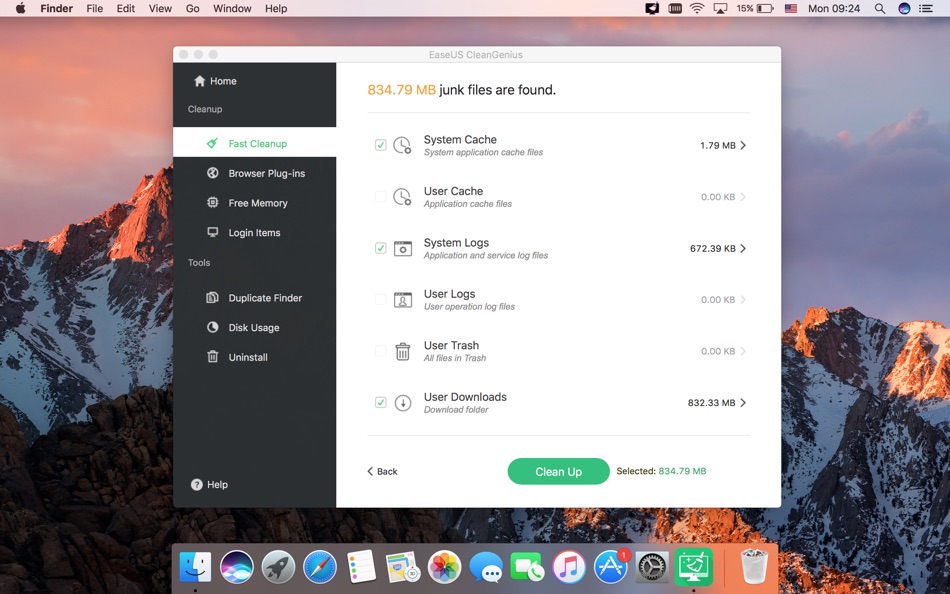The image size is (950, 594).
Task: Tick the User Trash checkbox
Action: [380, 351]
